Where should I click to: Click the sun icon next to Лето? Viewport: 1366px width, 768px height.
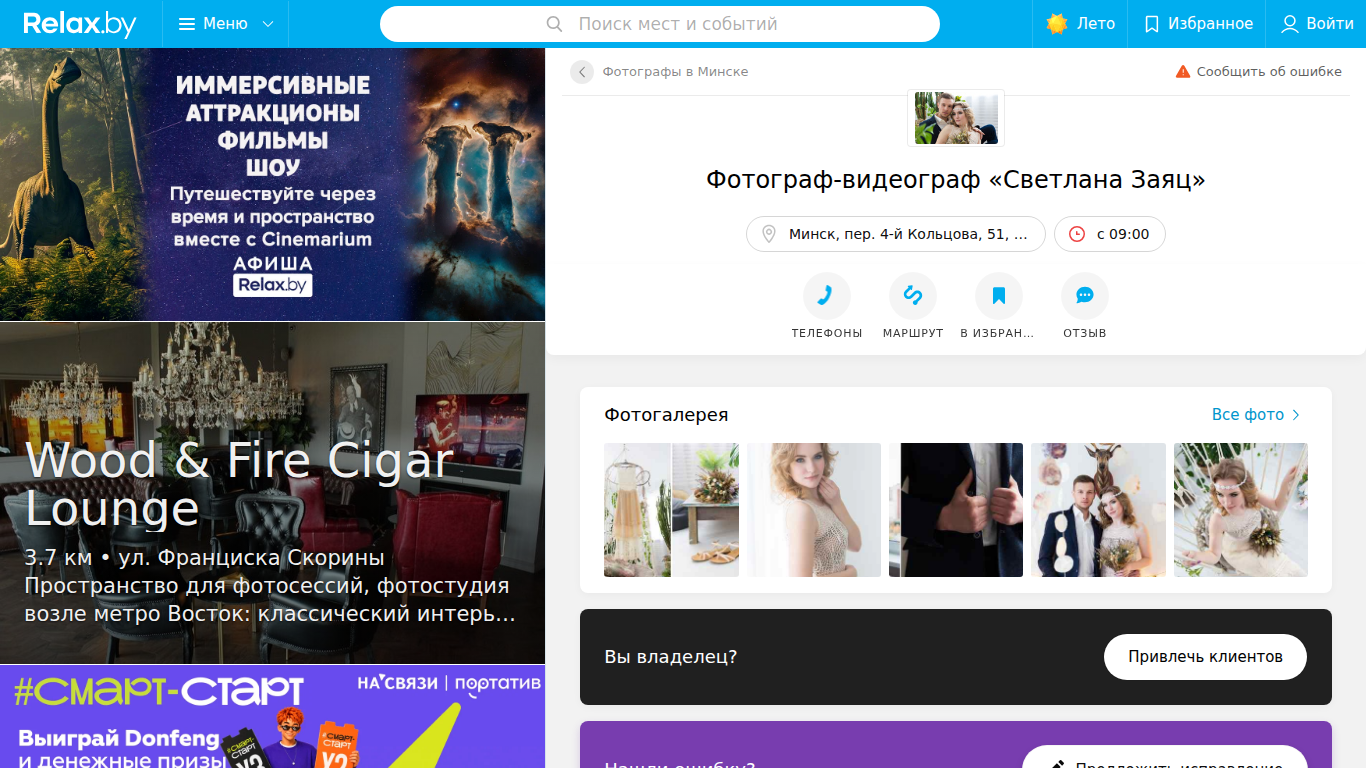tap(1056, 24)
